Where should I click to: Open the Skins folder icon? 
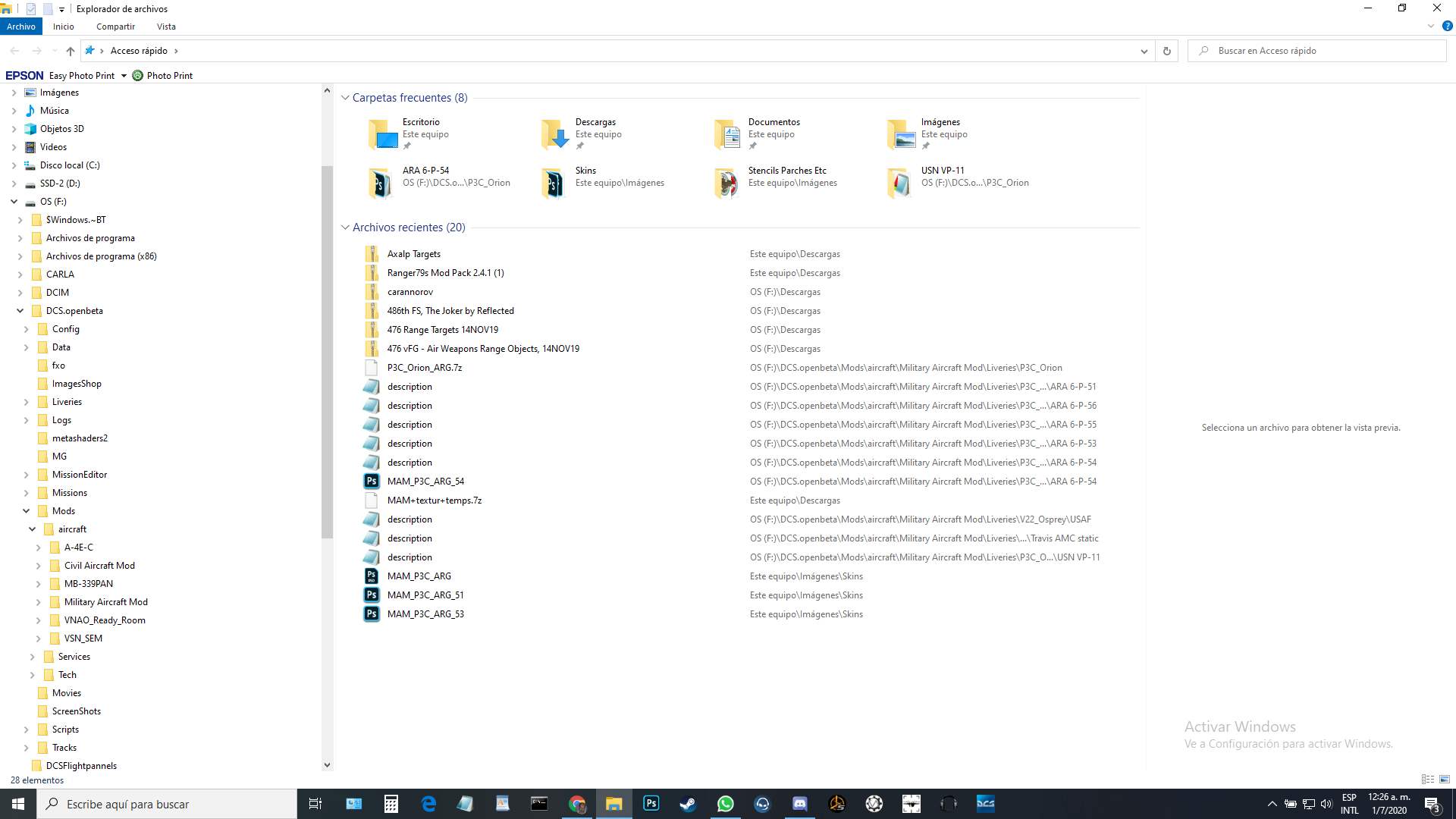(x=554, y=183)
